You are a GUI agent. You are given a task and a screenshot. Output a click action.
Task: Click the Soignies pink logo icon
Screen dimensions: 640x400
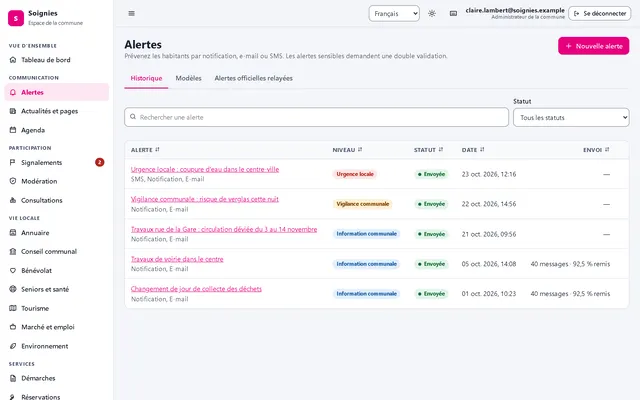click(x=16, y=18)
